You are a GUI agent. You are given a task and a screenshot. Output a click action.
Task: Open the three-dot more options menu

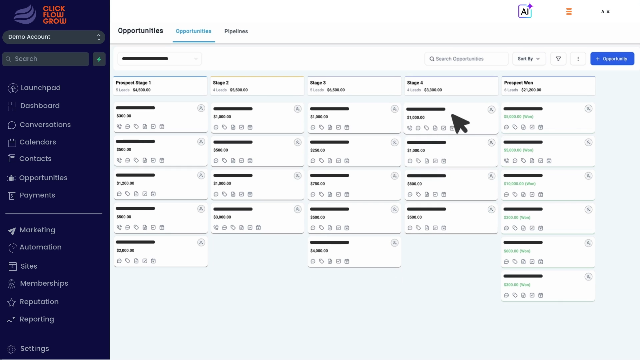tap(578, 59)
